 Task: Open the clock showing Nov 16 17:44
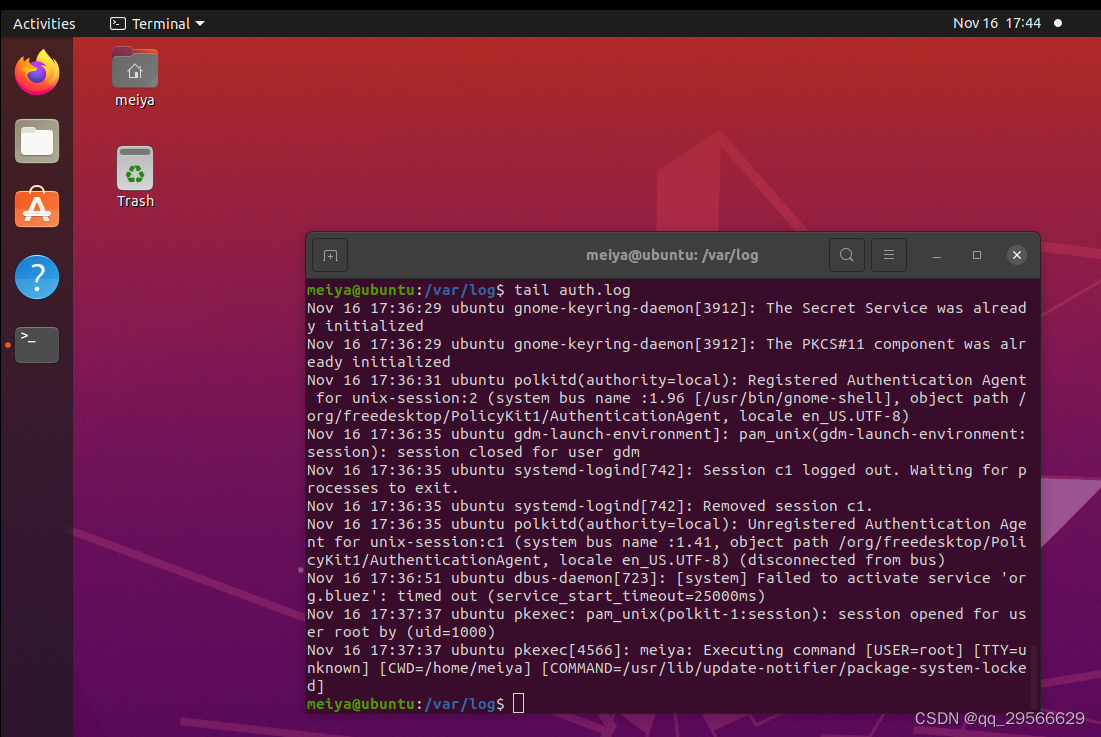996,23
